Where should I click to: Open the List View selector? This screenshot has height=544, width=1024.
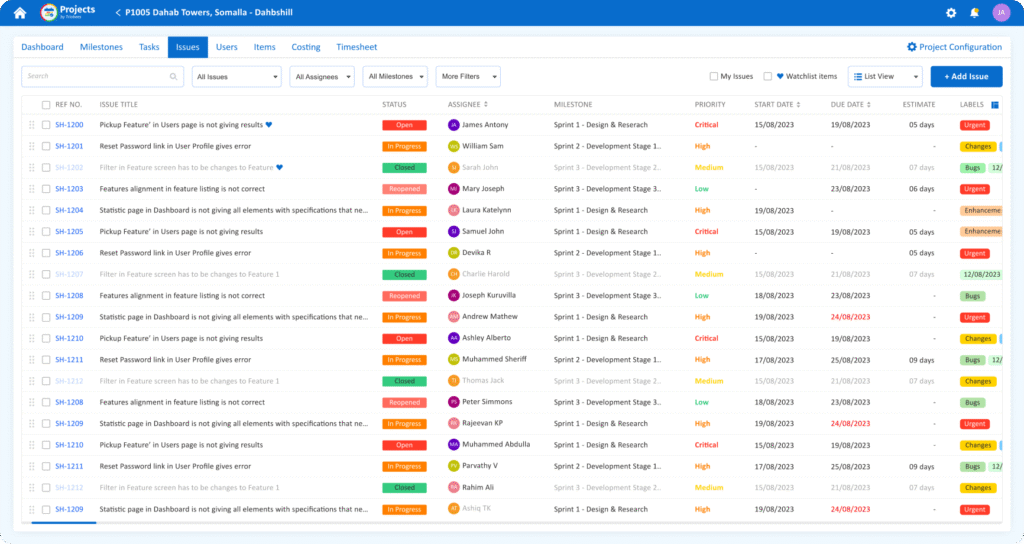pyautogui.click(x=884, y=76)
